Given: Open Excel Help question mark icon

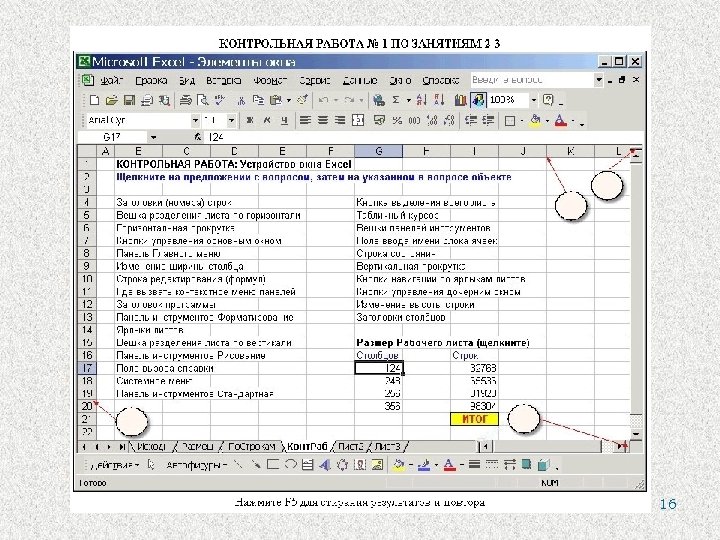Looking at the screenshot, I should (x=548, y=100).
